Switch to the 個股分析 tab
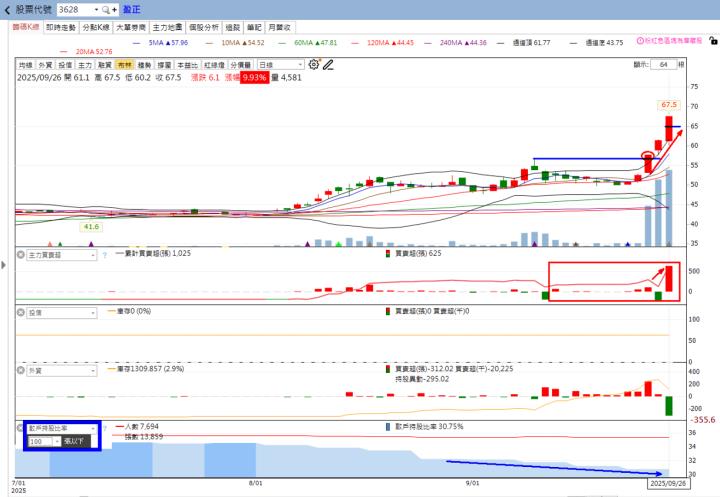This screenshot has width=720, height=497. coord(203,28)
